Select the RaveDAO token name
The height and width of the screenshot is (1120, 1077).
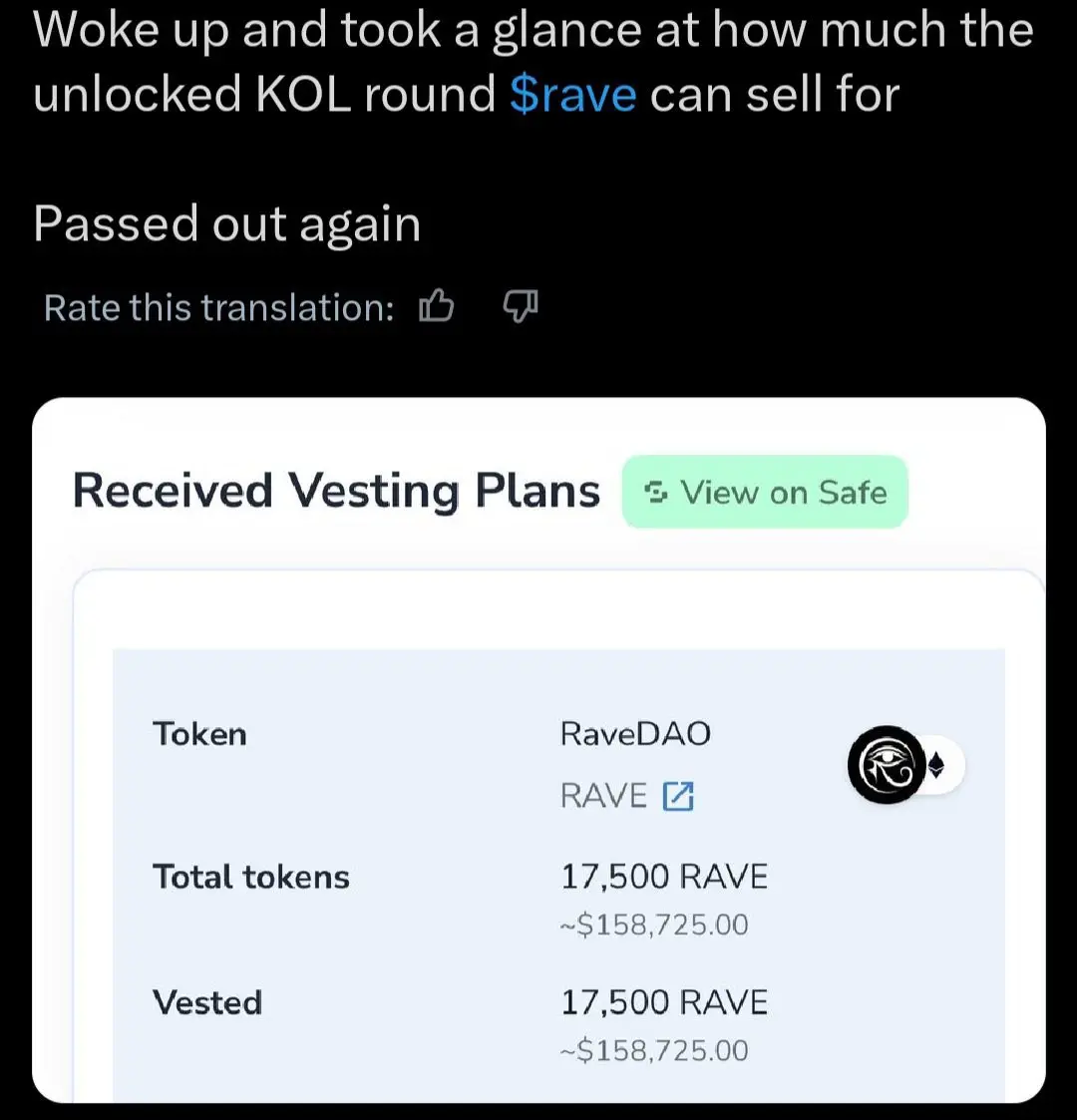pyautogui.click(x=635, y=734)
